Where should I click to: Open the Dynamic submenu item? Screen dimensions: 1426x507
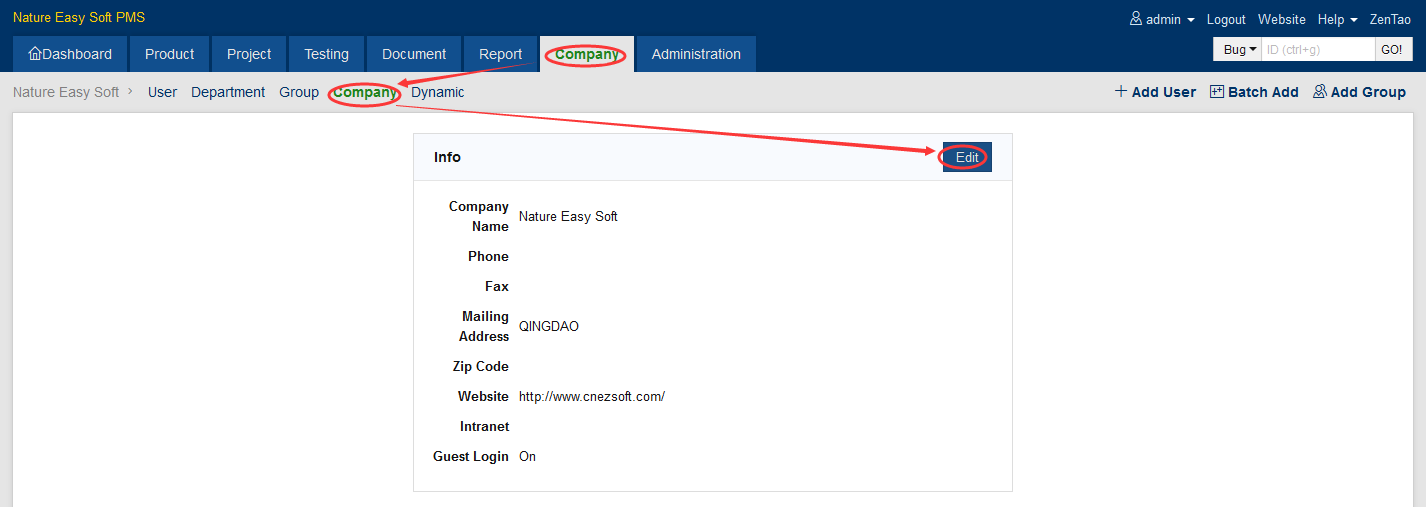438,92
